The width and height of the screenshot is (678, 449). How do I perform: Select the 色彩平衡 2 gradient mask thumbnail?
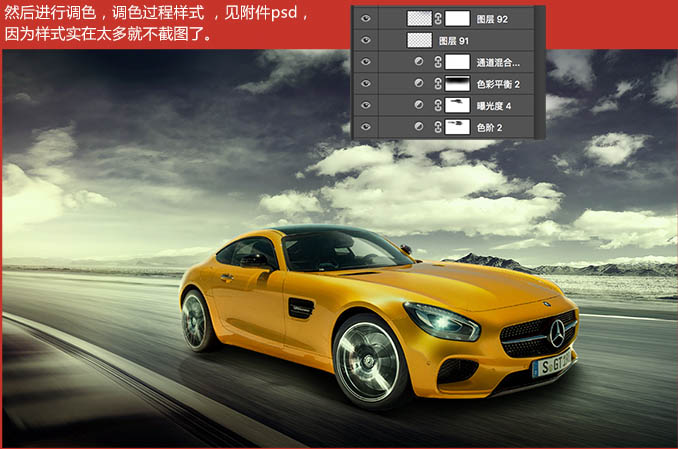(x=457, y=83)
